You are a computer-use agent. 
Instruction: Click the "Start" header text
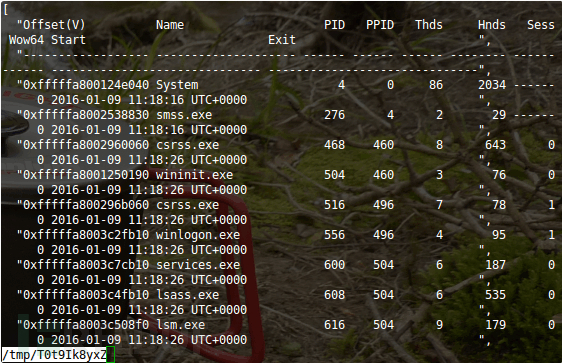click(x=68, y=40)
